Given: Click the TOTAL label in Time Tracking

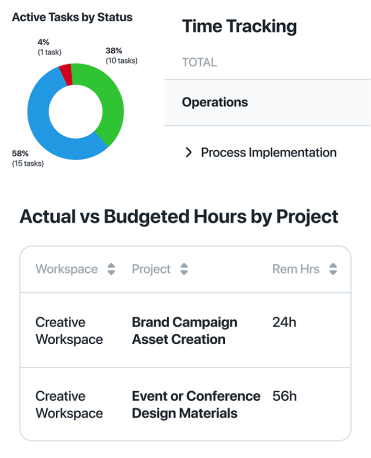Looking at the screenshot, I should pos(199,62).
